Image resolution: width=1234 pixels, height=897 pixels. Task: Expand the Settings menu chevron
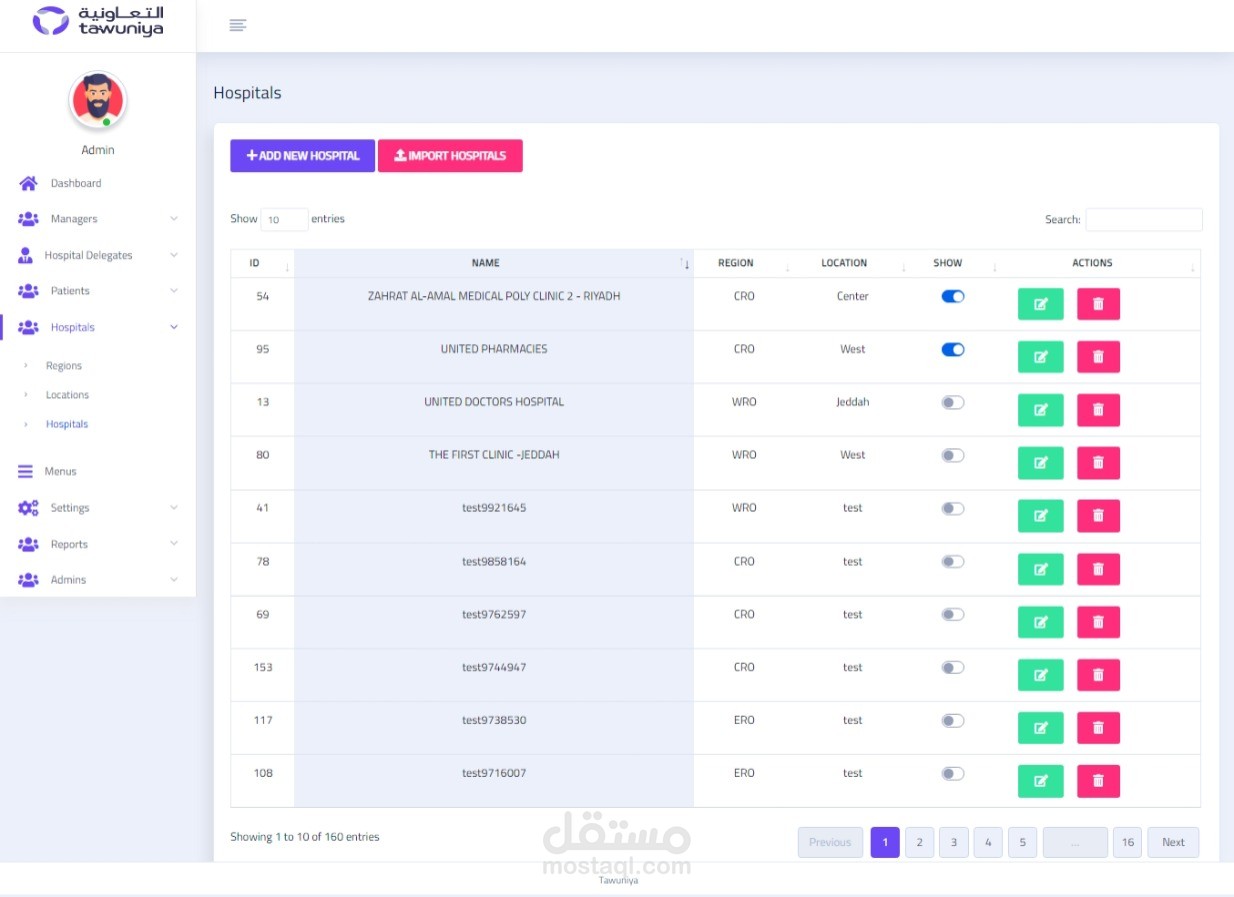tap(174, 508)
